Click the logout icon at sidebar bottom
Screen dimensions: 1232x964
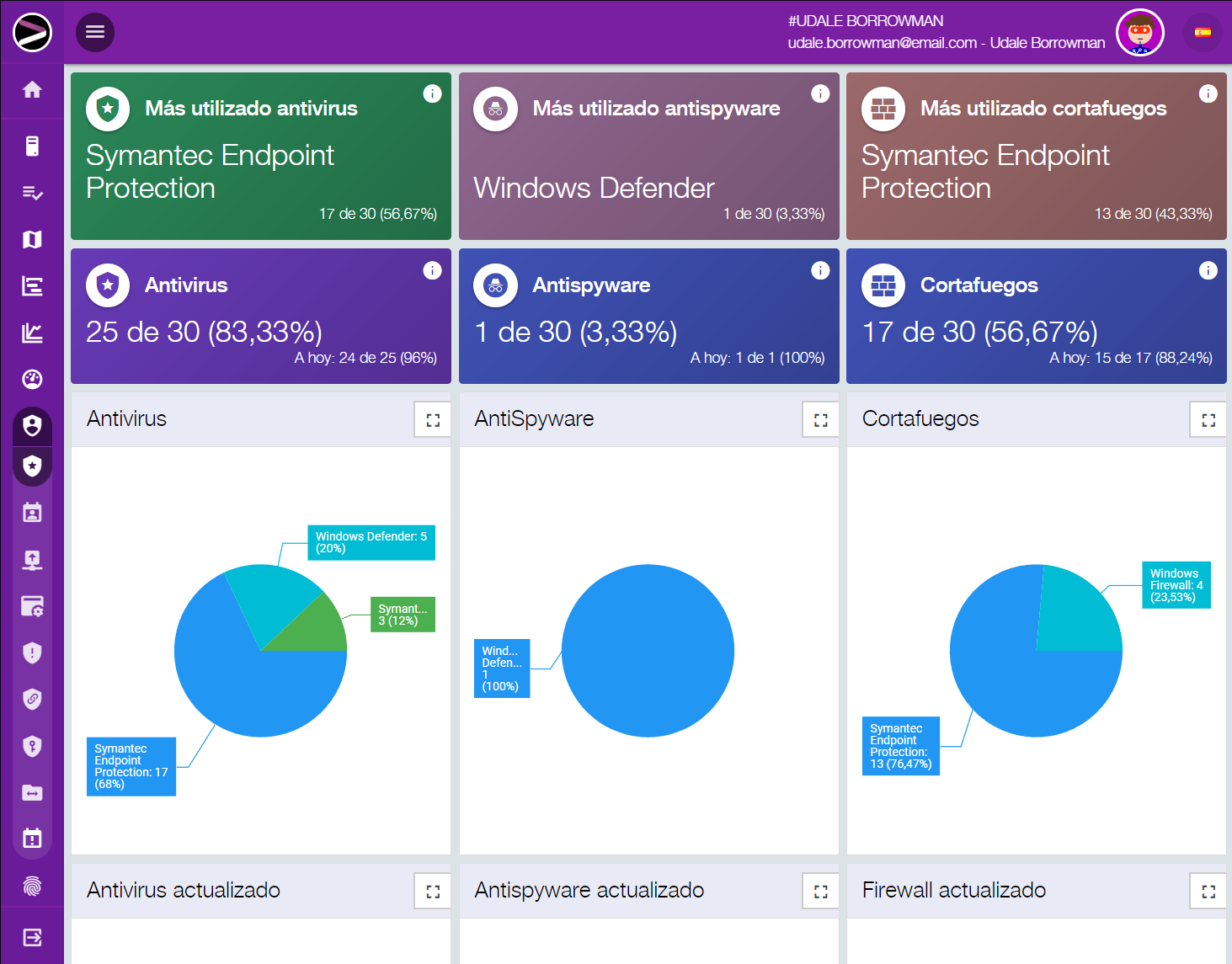pyautogui.click(x=32, y=937)
